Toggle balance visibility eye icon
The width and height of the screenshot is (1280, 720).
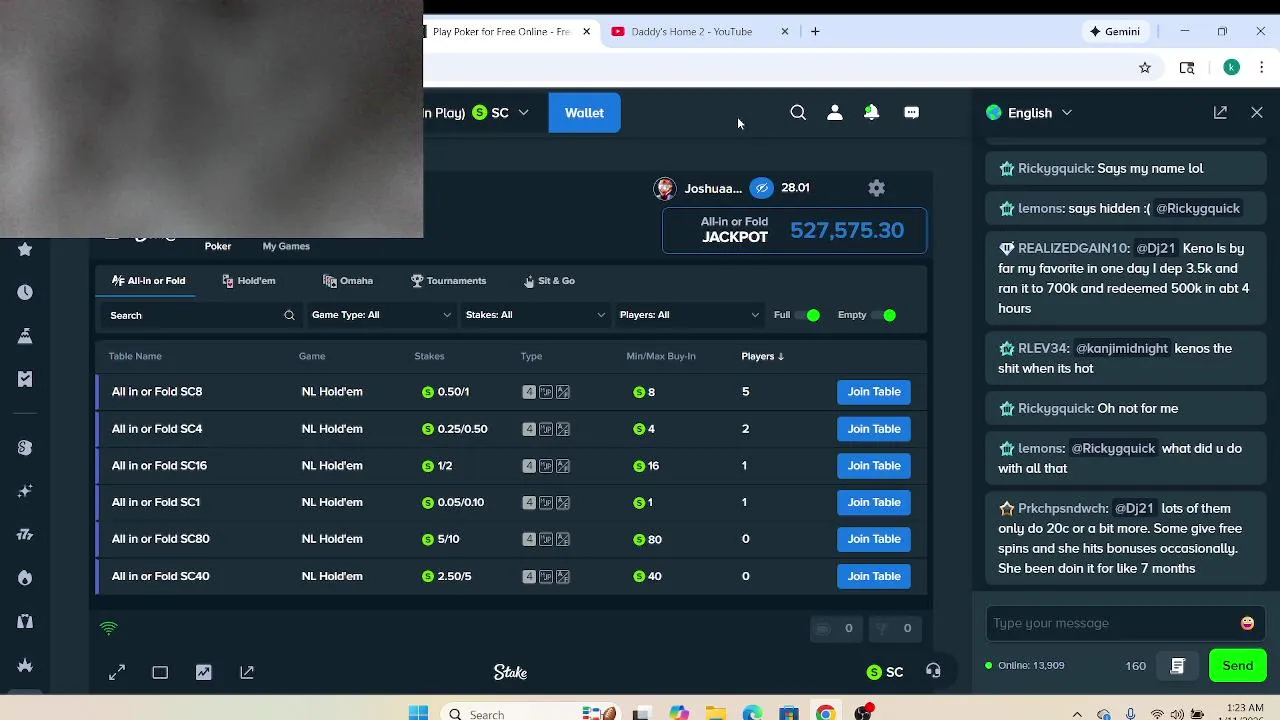click(762, 188)
